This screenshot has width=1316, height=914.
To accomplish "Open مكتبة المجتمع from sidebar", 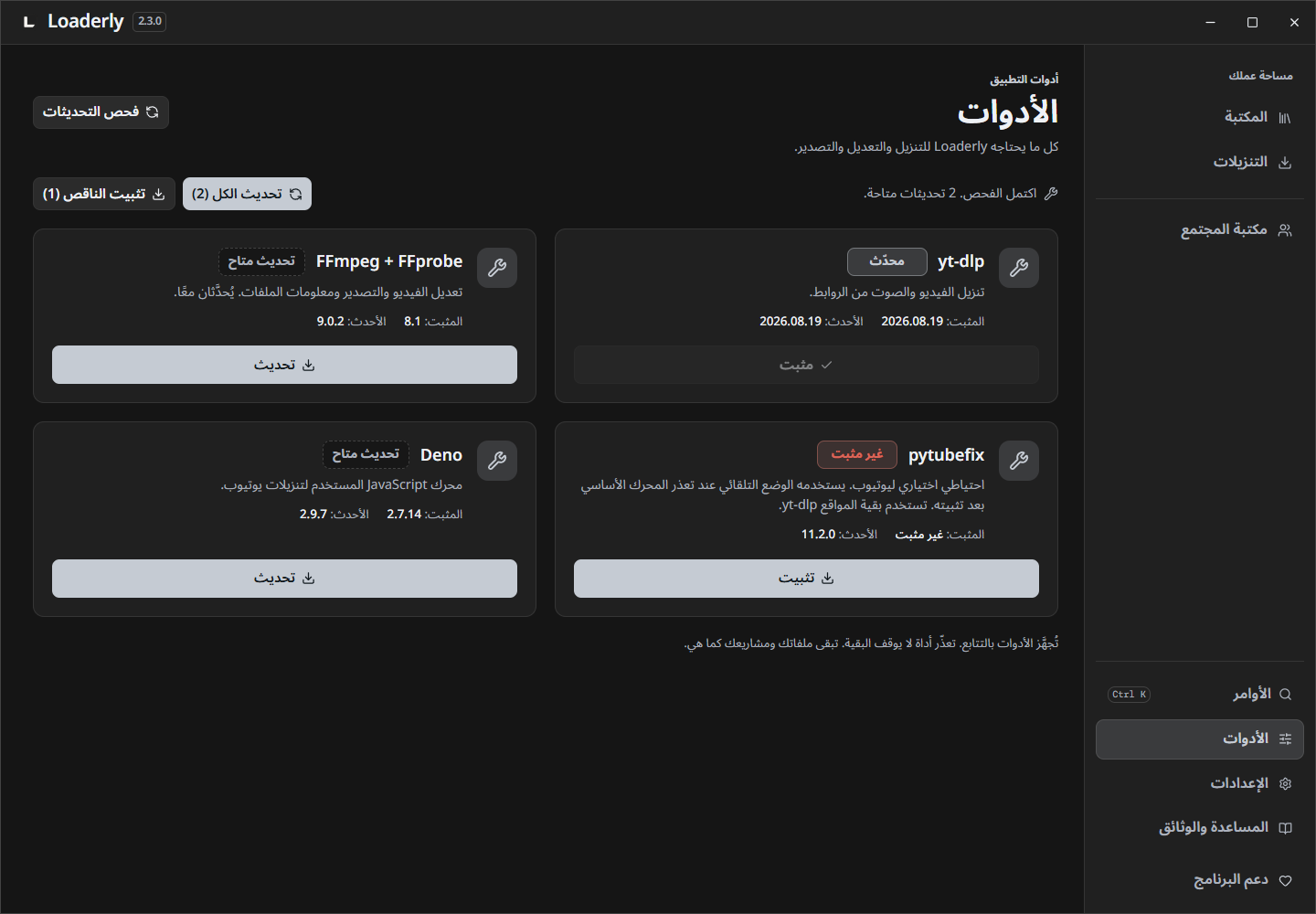I will pyautogui.click(x=1200, y=230).
